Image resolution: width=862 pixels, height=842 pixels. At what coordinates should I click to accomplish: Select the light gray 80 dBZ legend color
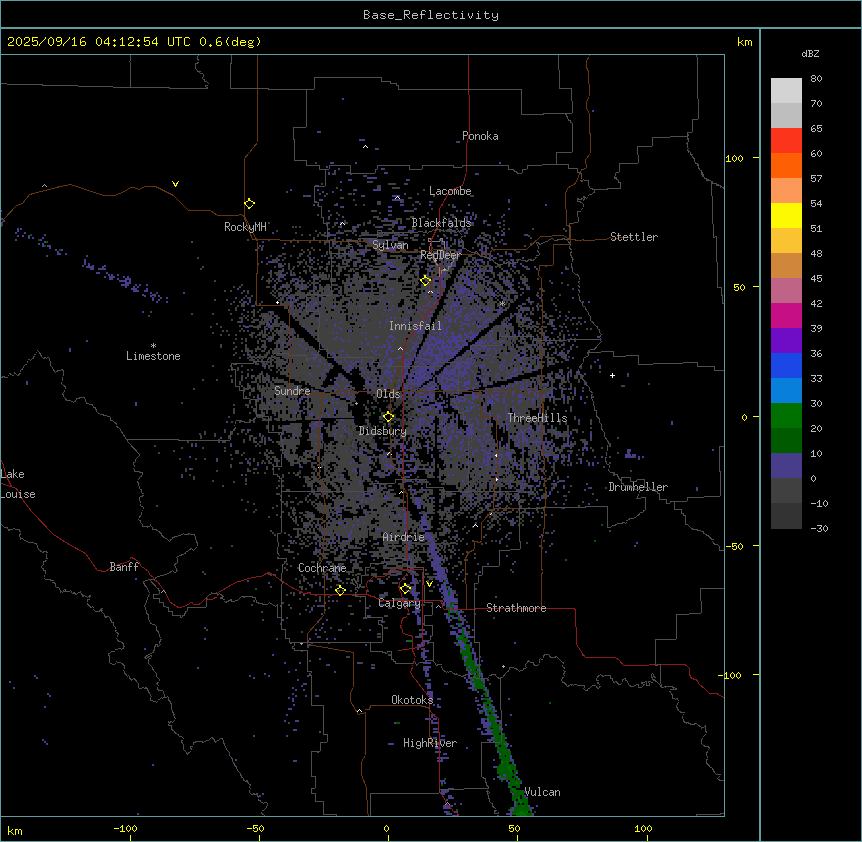pos(786,91)
